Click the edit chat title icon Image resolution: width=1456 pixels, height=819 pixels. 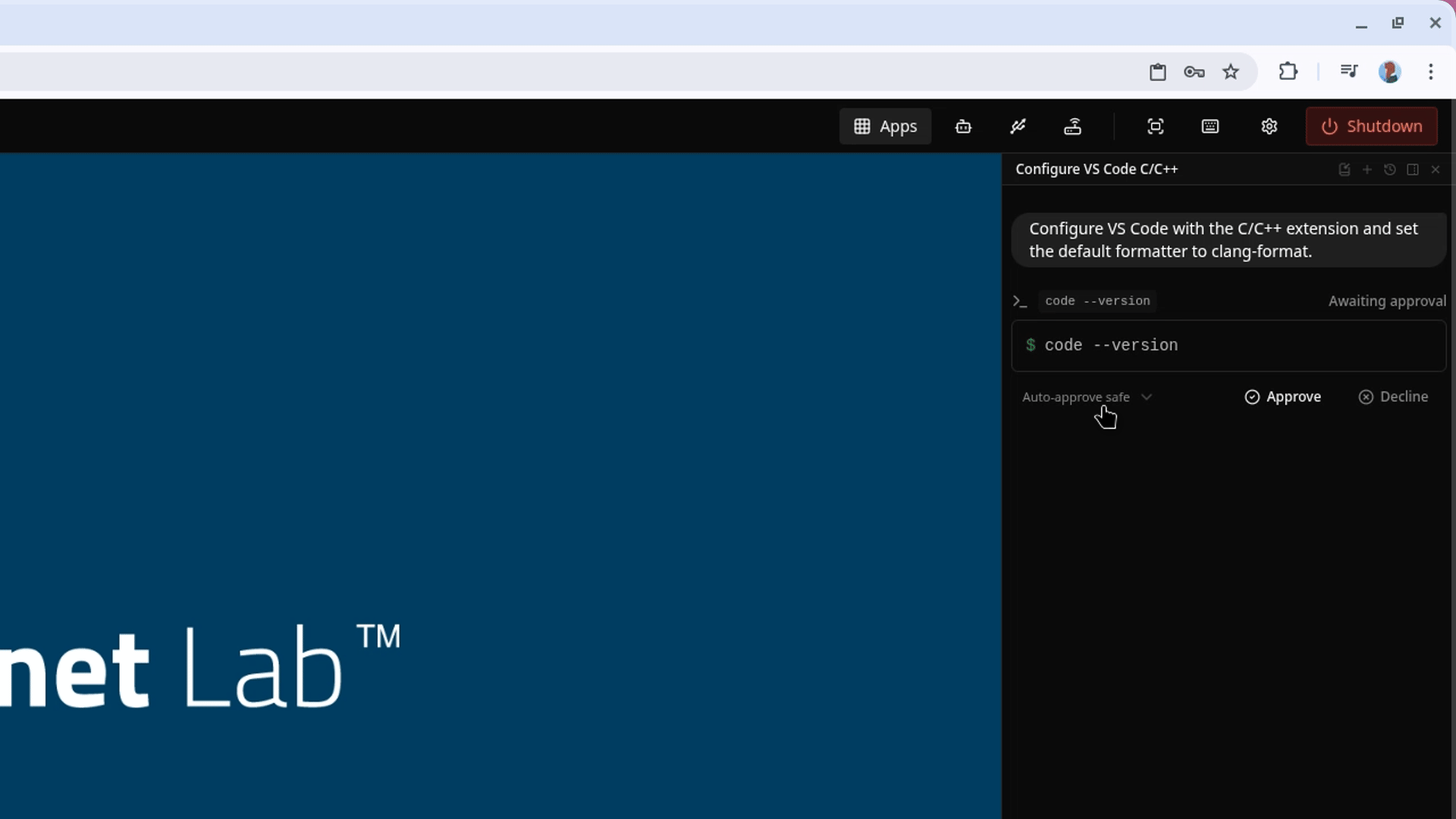pos(1344,170)
